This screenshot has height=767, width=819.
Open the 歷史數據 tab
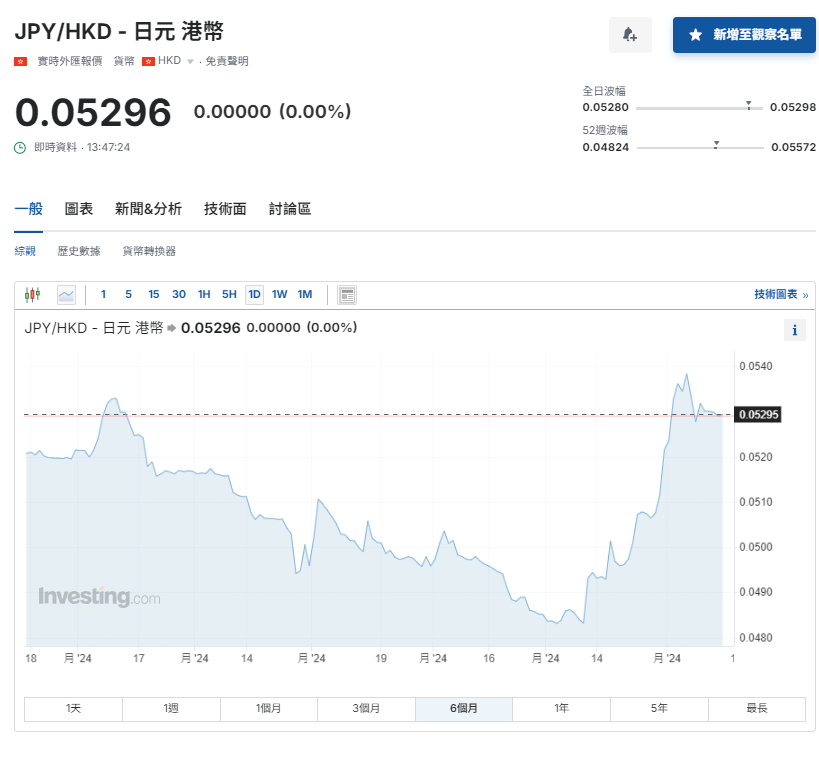(78, 251)
